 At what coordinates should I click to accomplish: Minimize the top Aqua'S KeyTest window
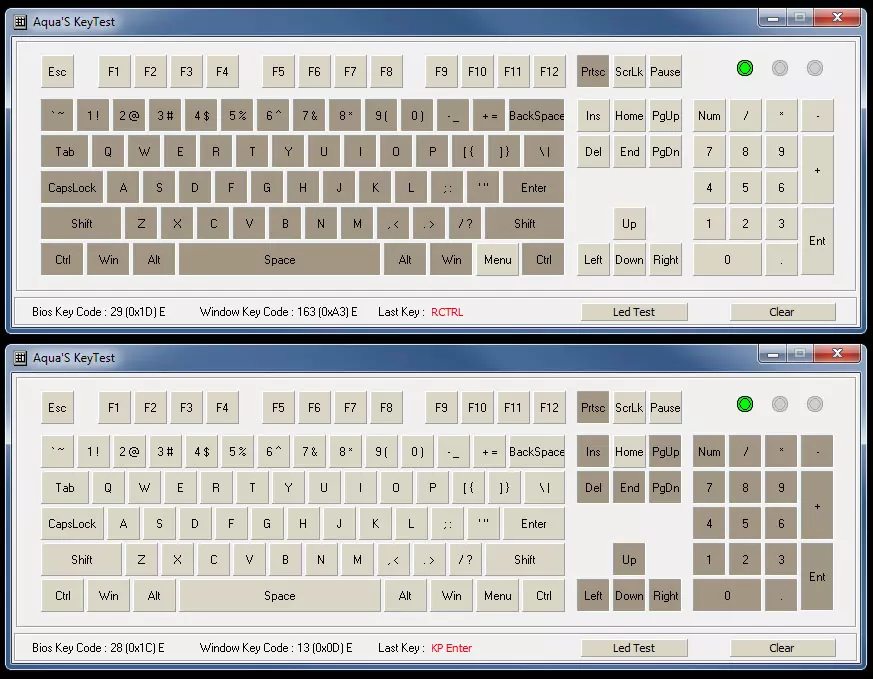click(x=772, y=18)
